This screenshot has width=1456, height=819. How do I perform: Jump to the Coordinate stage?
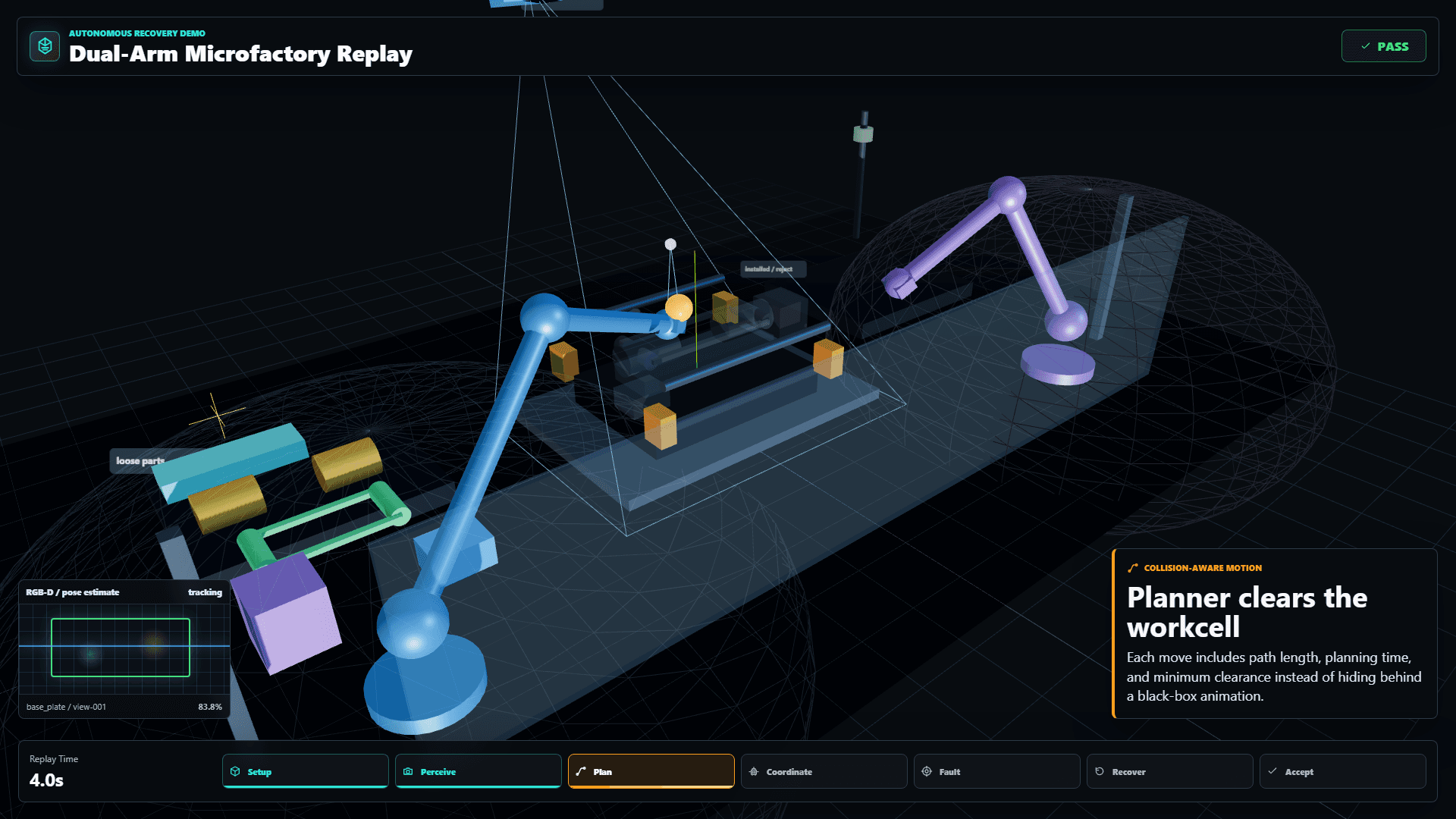coord(824,771)
